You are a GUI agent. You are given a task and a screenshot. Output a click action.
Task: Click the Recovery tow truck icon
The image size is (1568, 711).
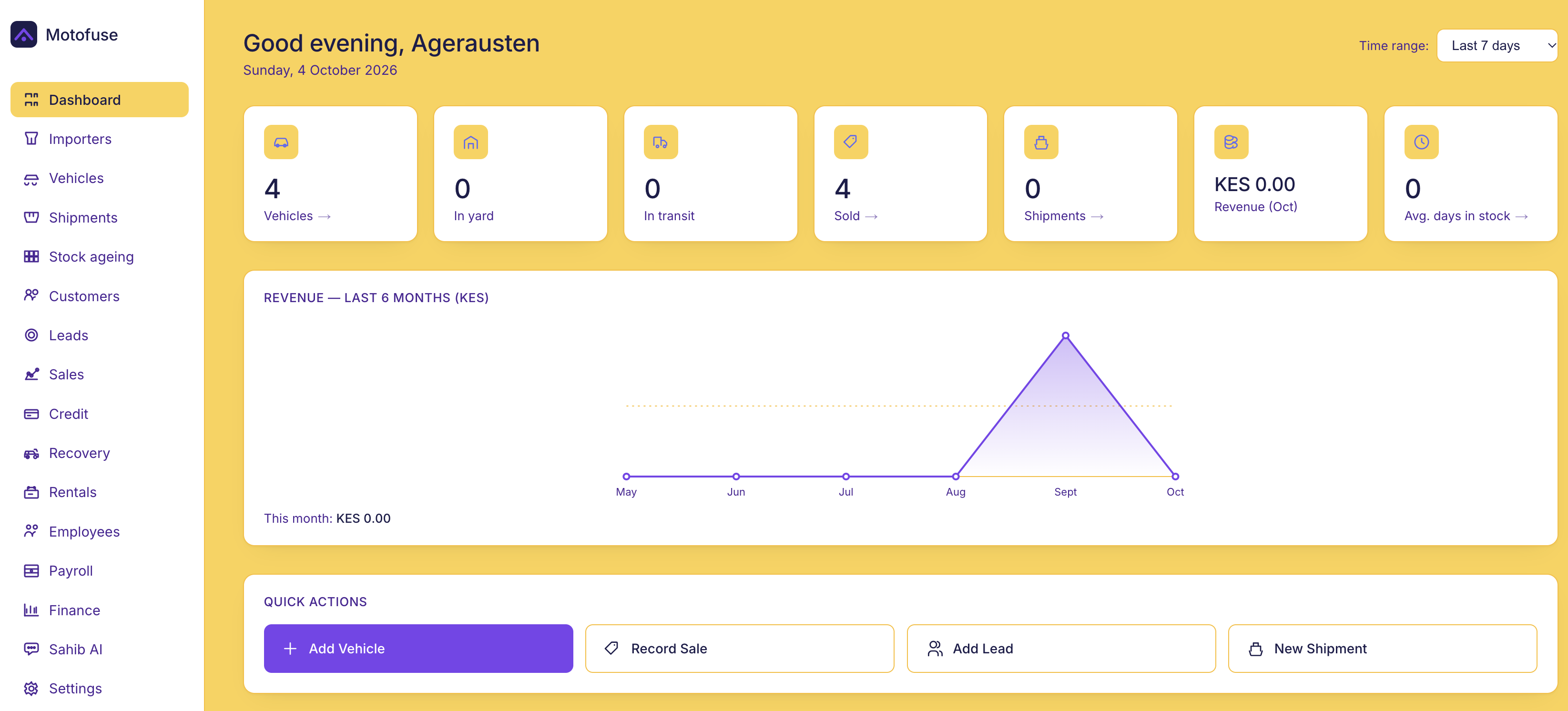(x=31, y=453)
